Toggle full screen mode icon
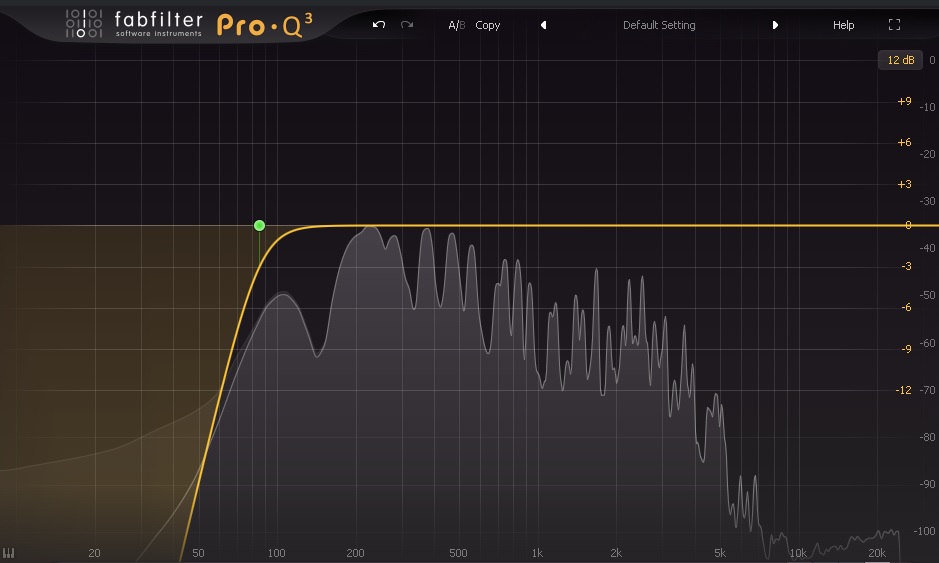 coord(894,25)
